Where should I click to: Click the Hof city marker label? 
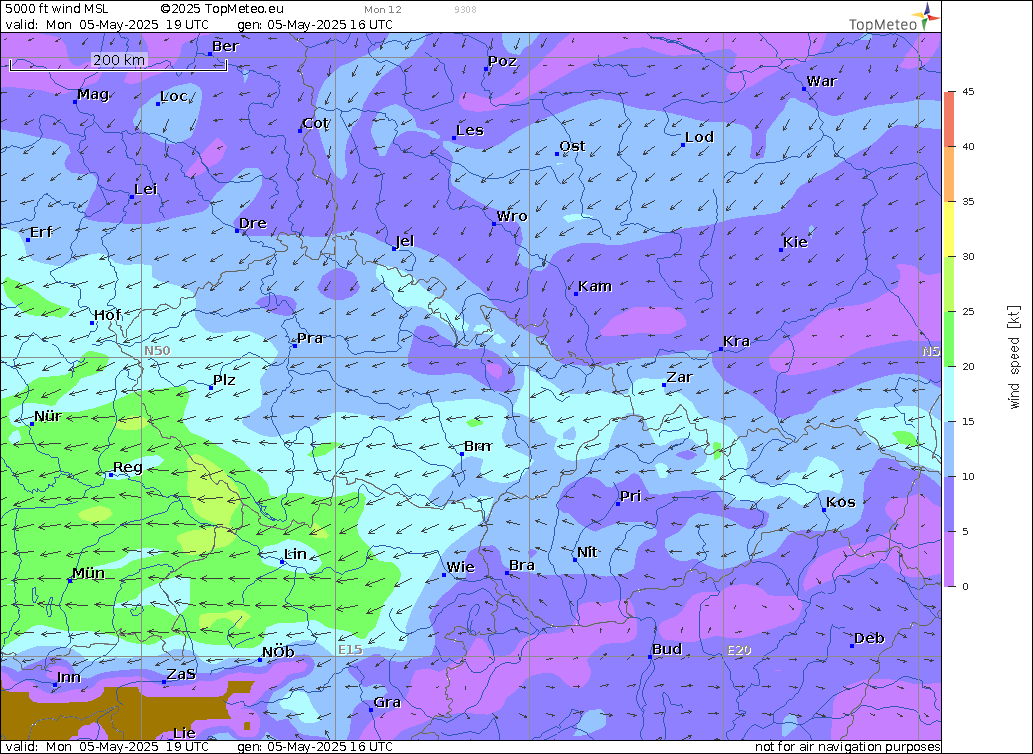tap(107, 315)
